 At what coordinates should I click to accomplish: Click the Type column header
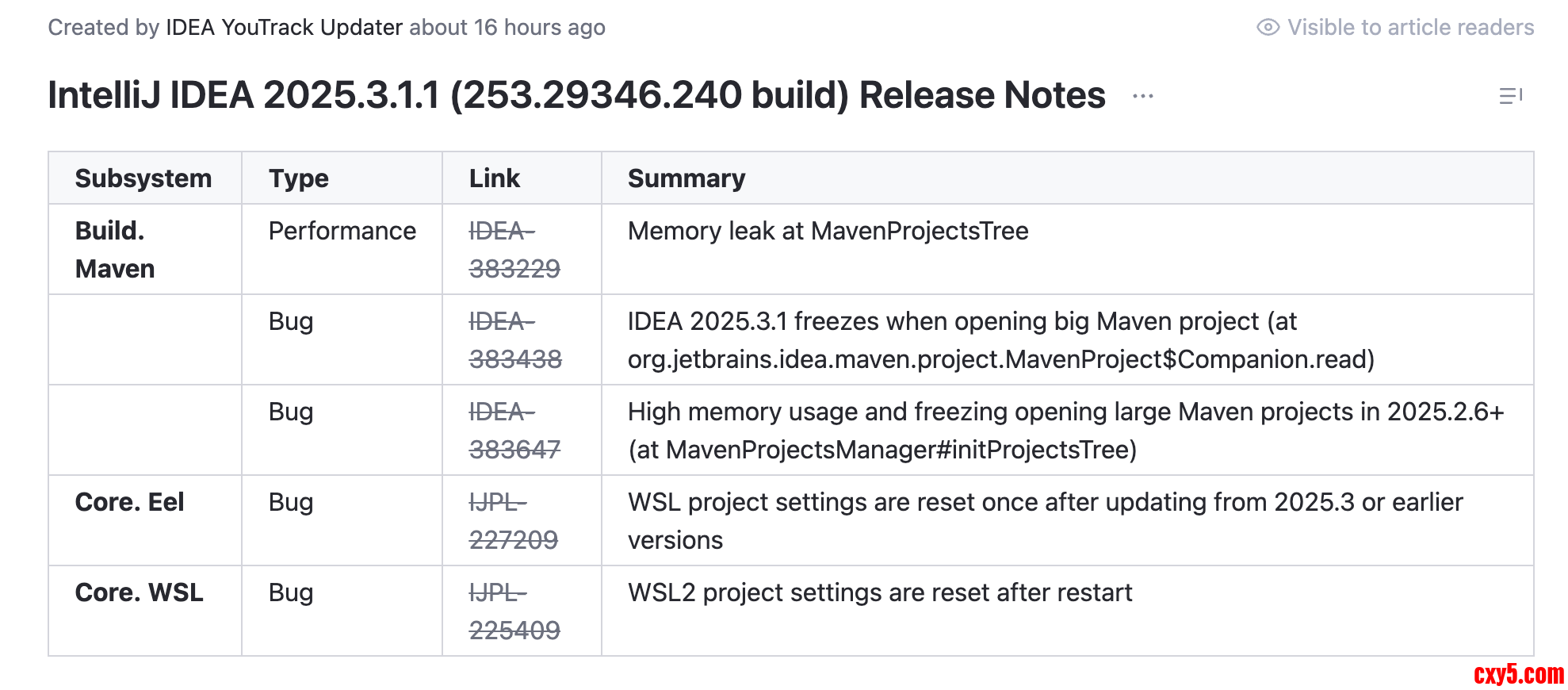[298, 178]
